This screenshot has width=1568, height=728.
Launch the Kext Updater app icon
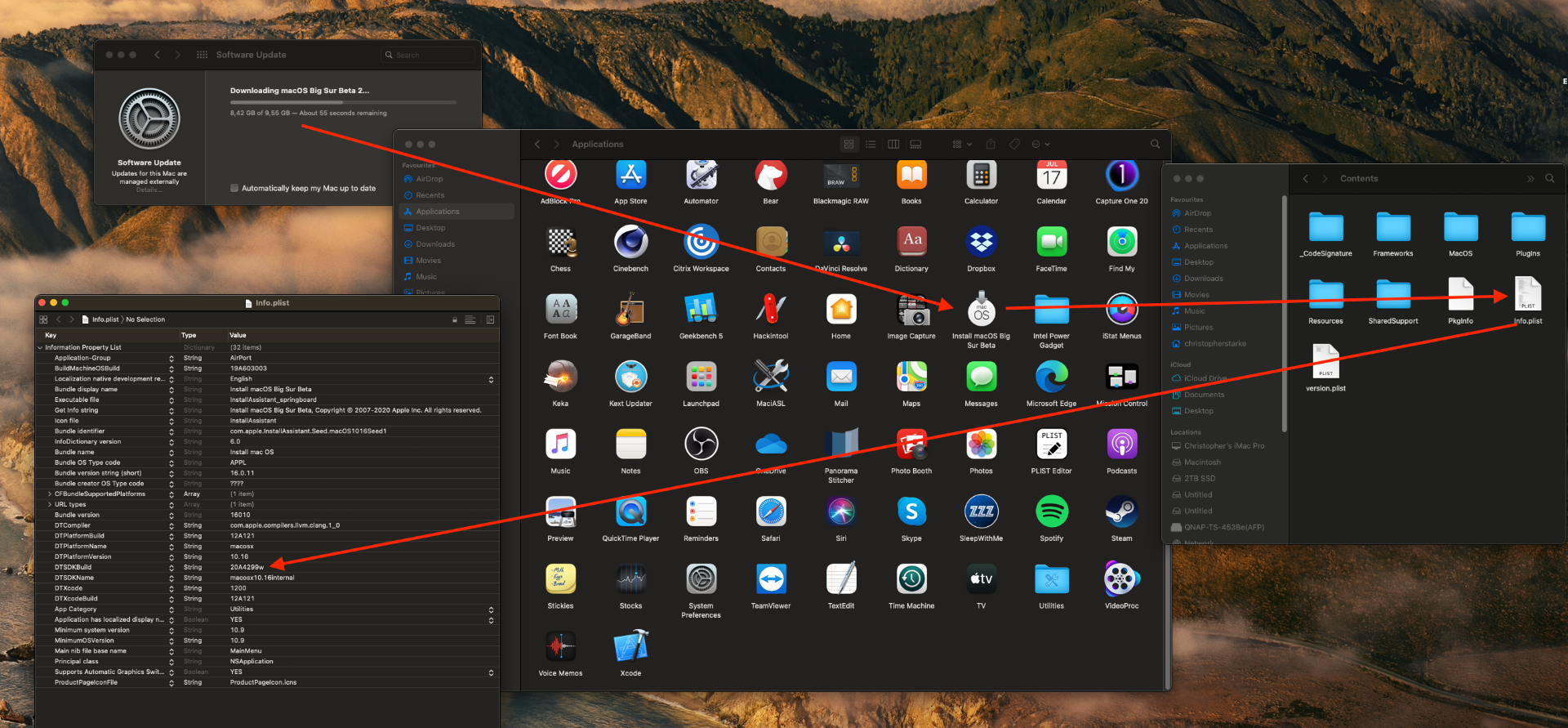(630, 377)
